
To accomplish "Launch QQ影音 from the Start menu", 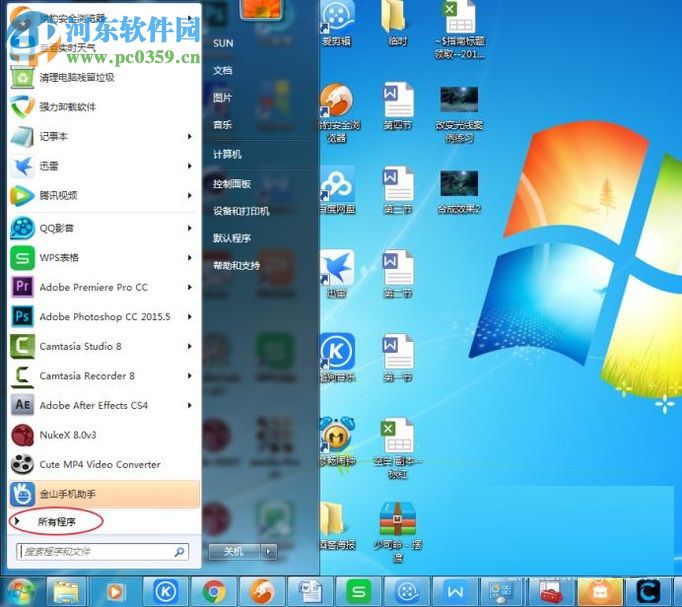I will point(104,228).
